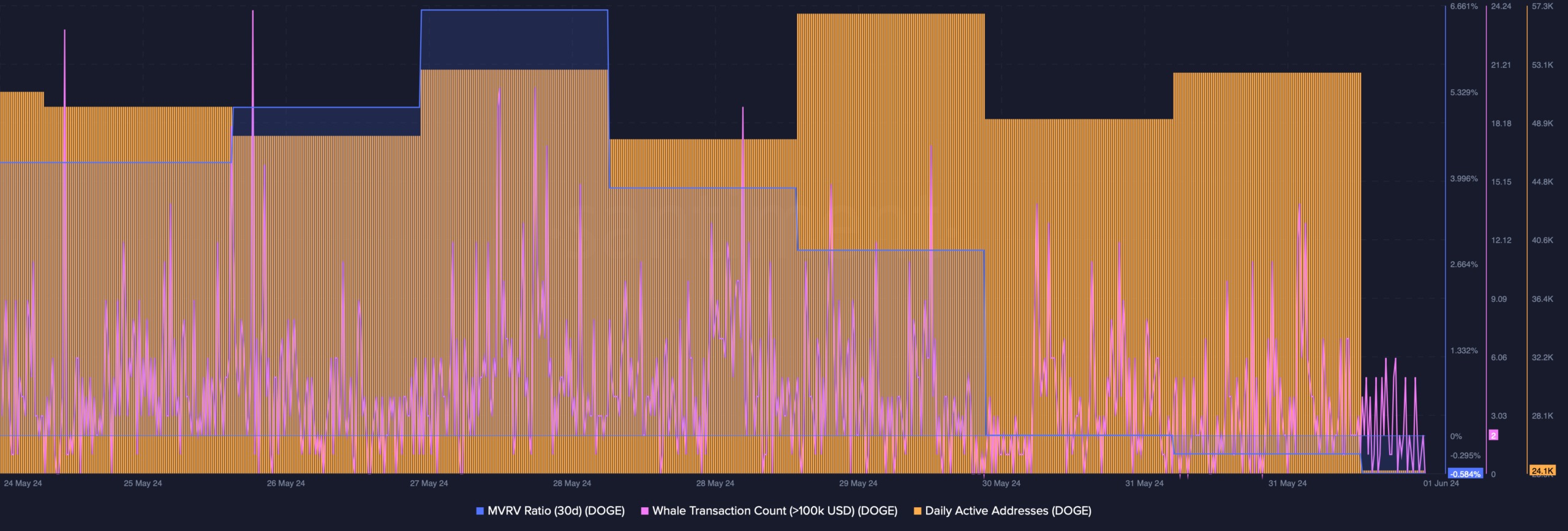Viewport: 1568px width, 531px height.
Task: Click the 48.9K active addresses axis label
Action: [x=1542, y=124]
